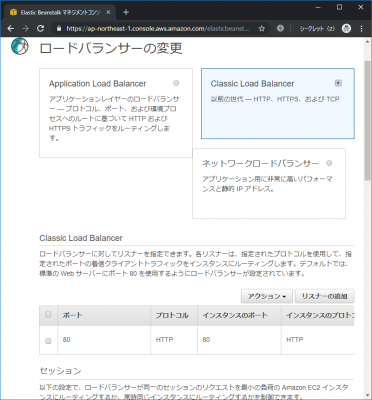The width and height of the screenshot is (372, 400).
Task: Switch to Elastic Beanstalk browser tab
Action: point(61,12)
